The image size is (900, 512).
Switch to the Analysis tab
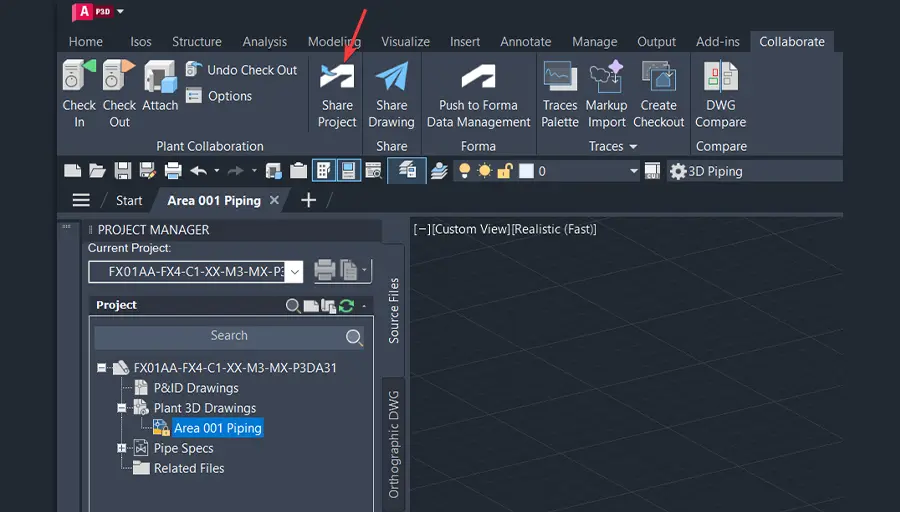265,42
